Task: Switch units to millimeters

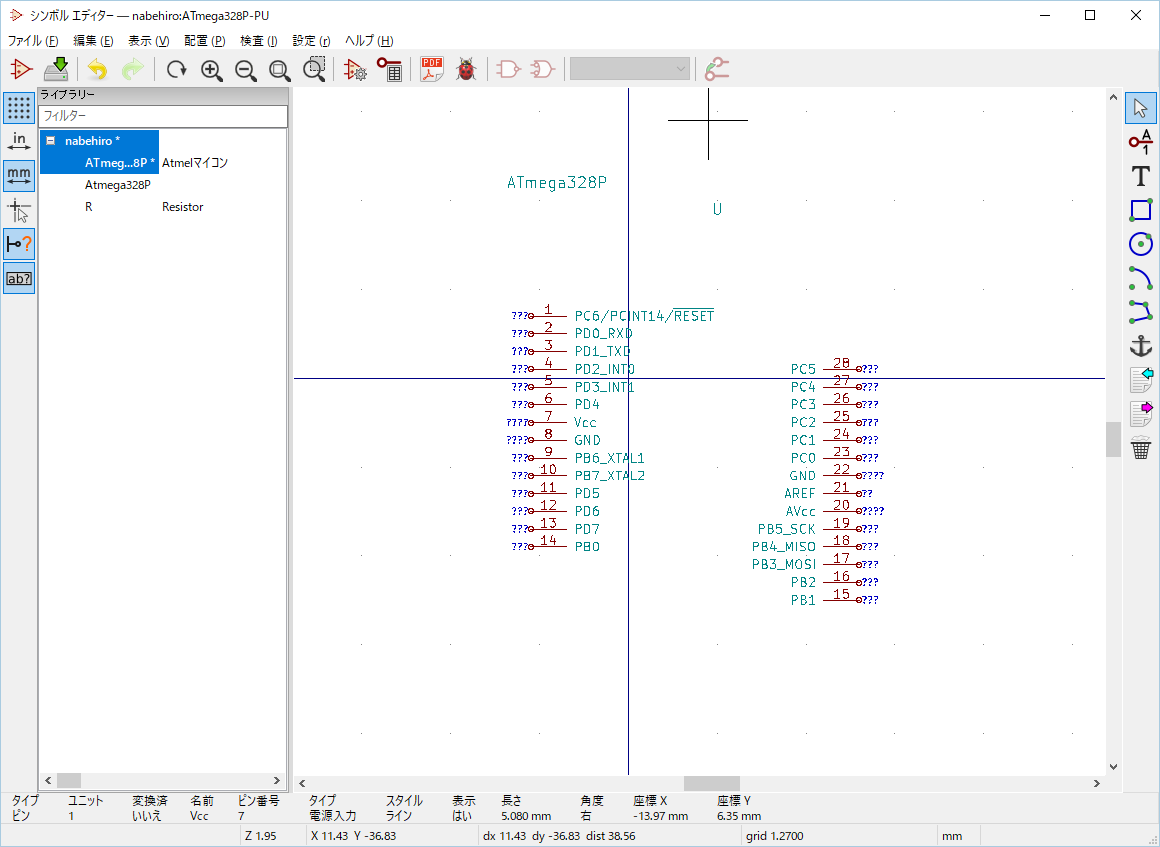Action: (19, 176)
